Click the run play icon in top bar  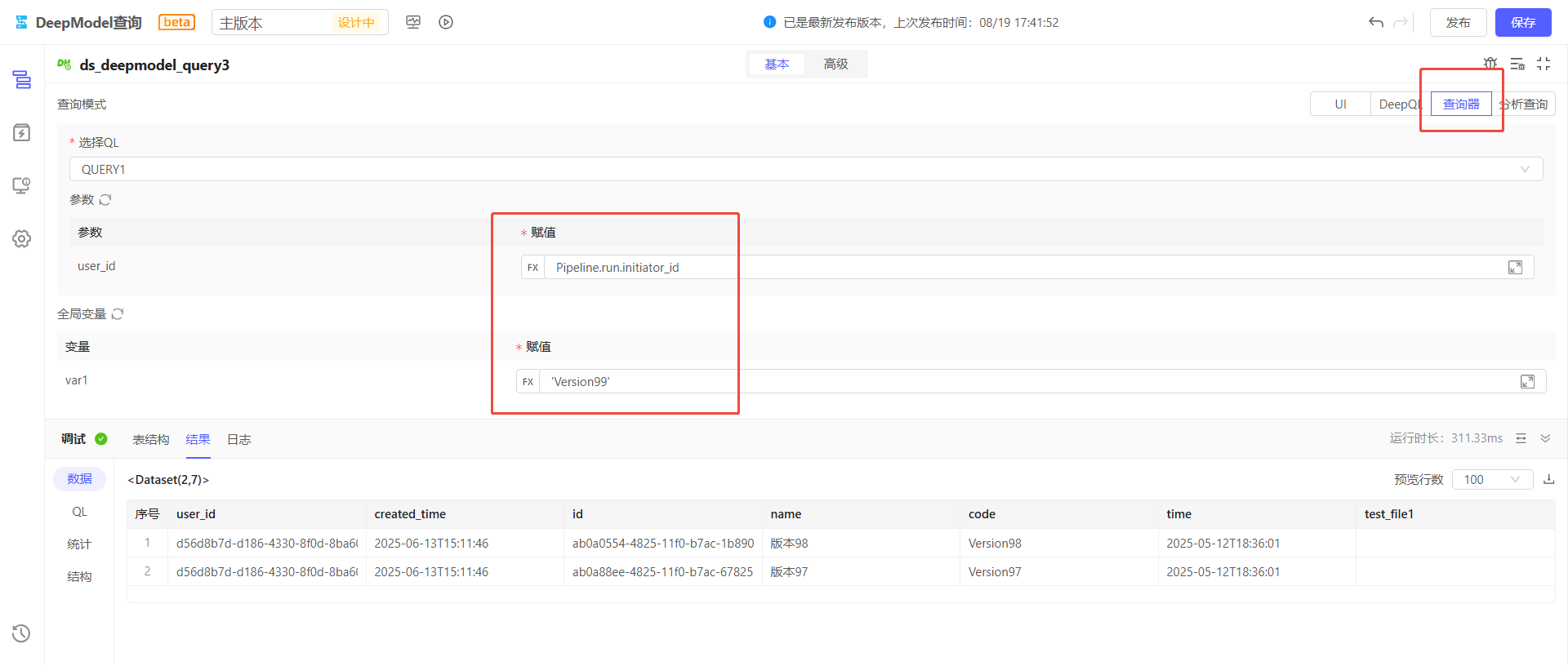click(x=446, y=22)
